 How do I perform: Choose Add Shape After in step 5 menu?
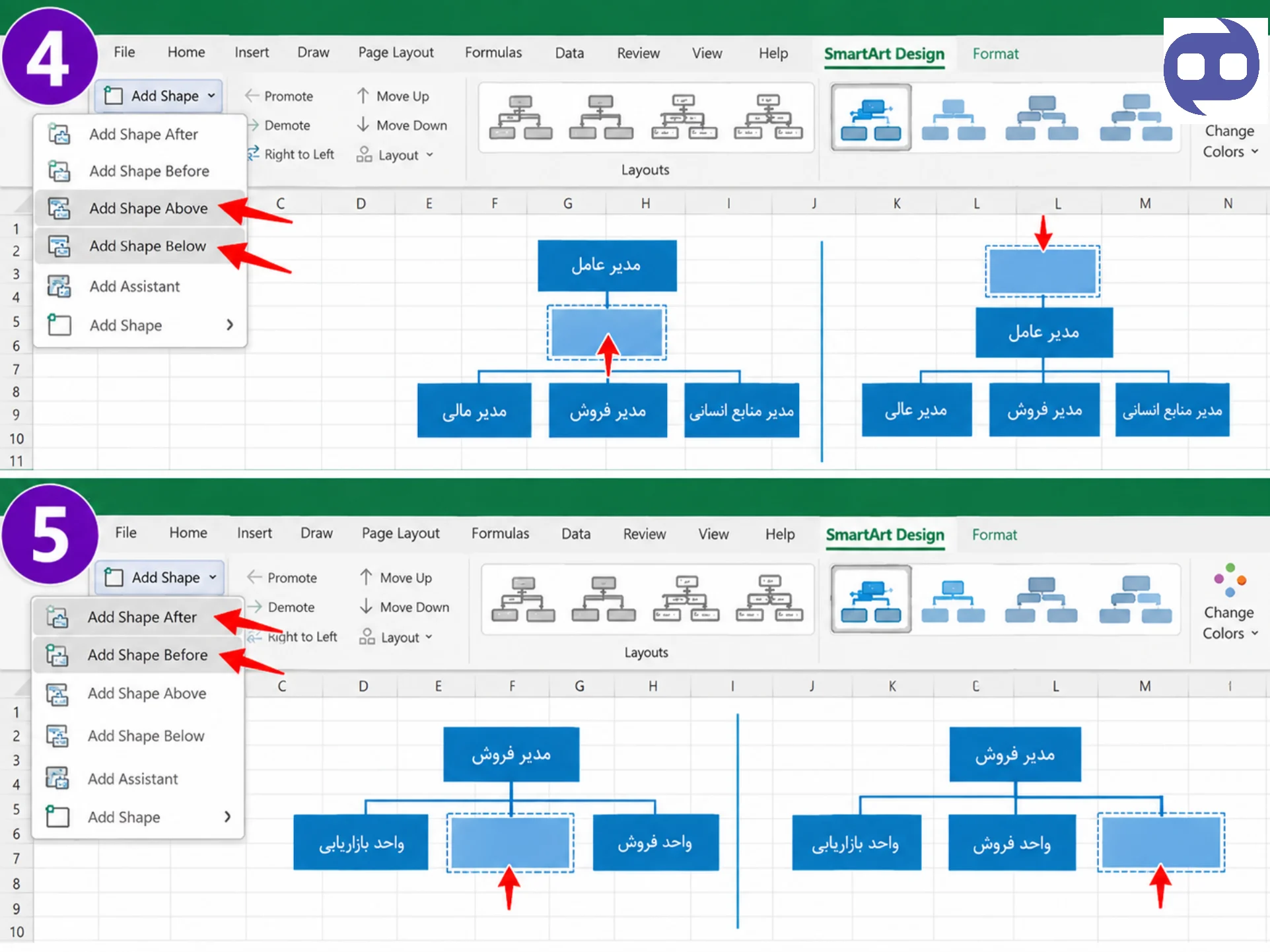click(138, 617)
